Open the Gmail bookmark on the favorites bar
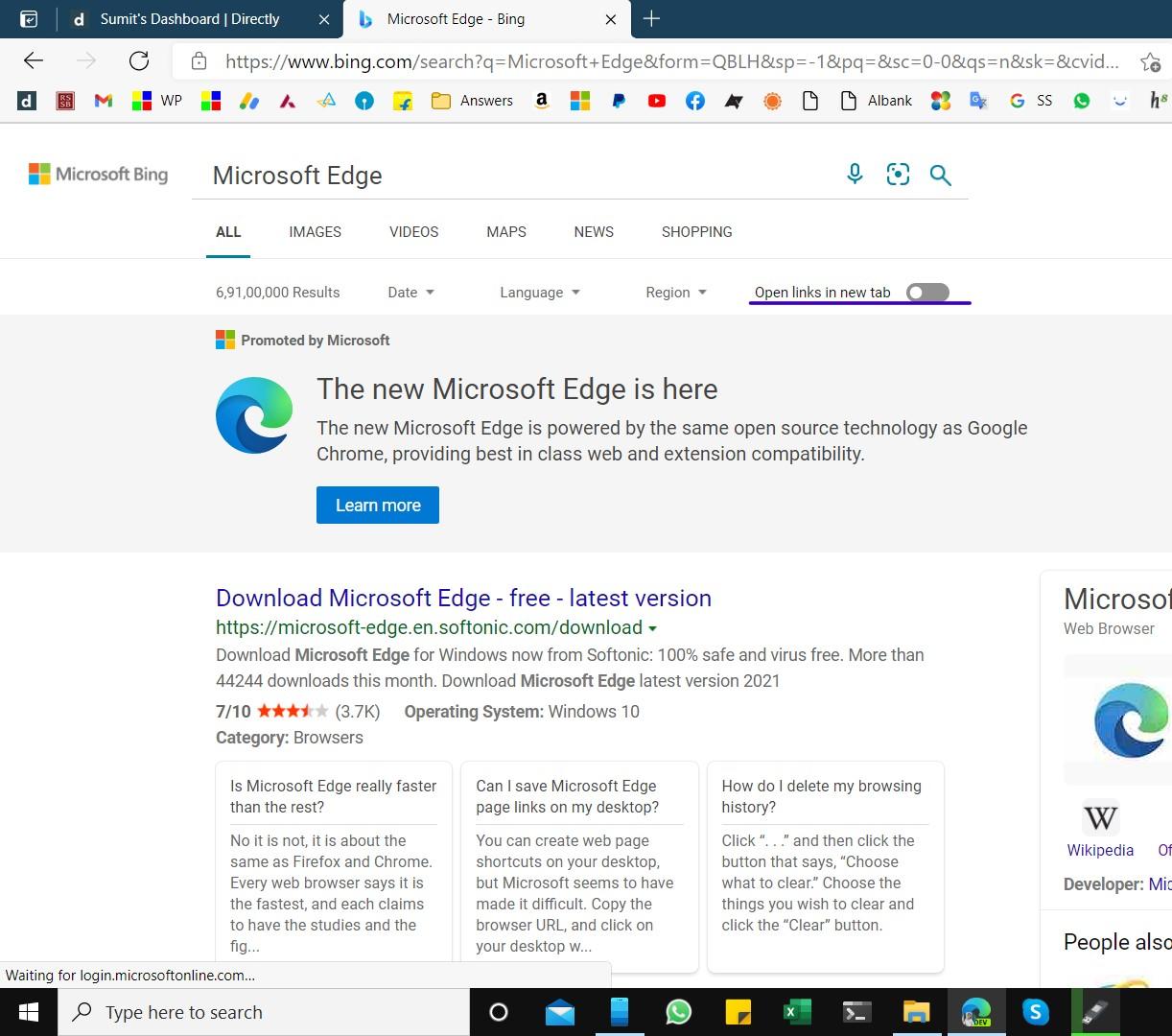The width and height of the screenshot is (1172, 1036). tap(103, 100)
